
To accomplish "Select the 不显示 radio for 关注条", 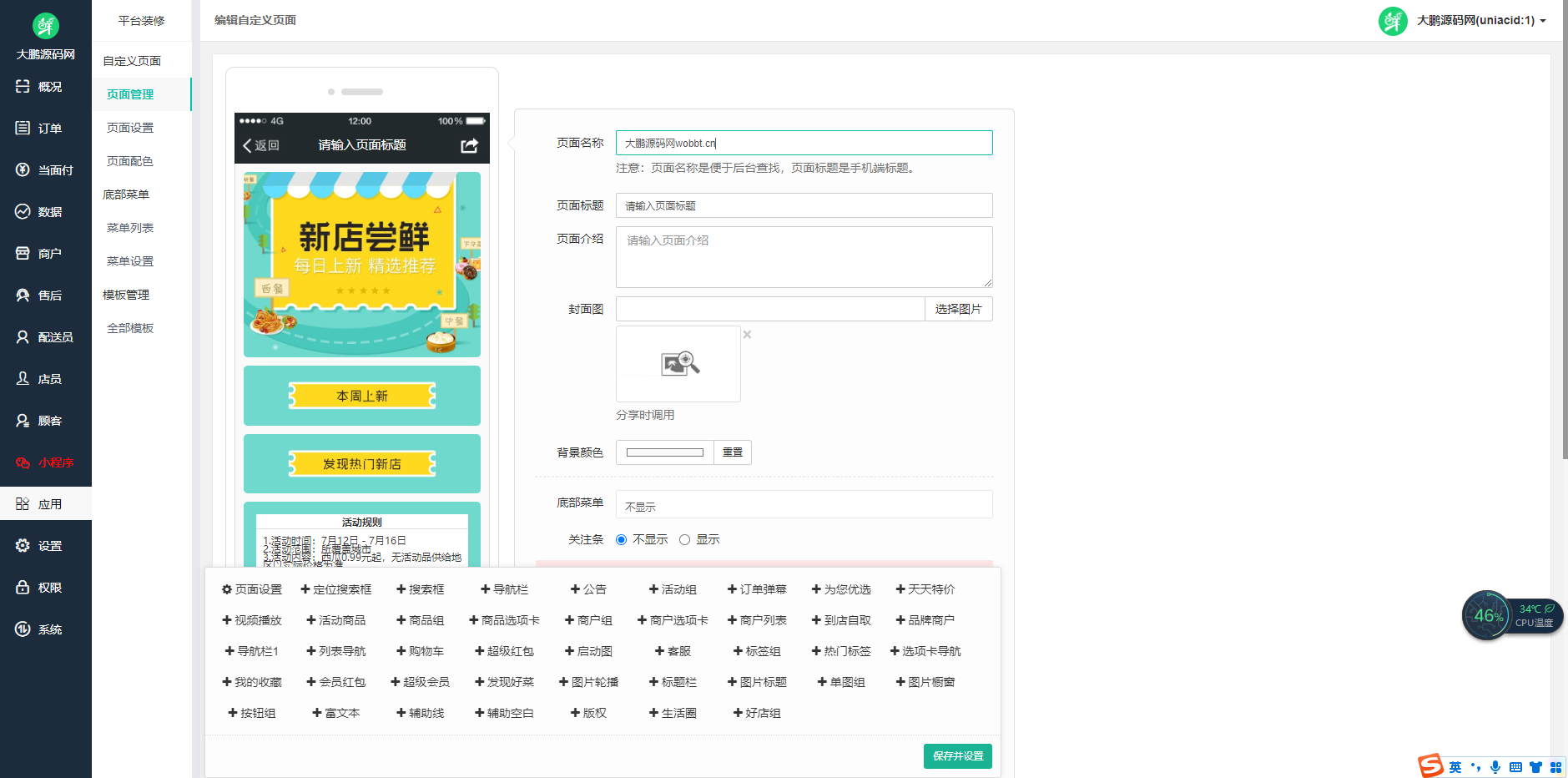I will coord(620,539).
